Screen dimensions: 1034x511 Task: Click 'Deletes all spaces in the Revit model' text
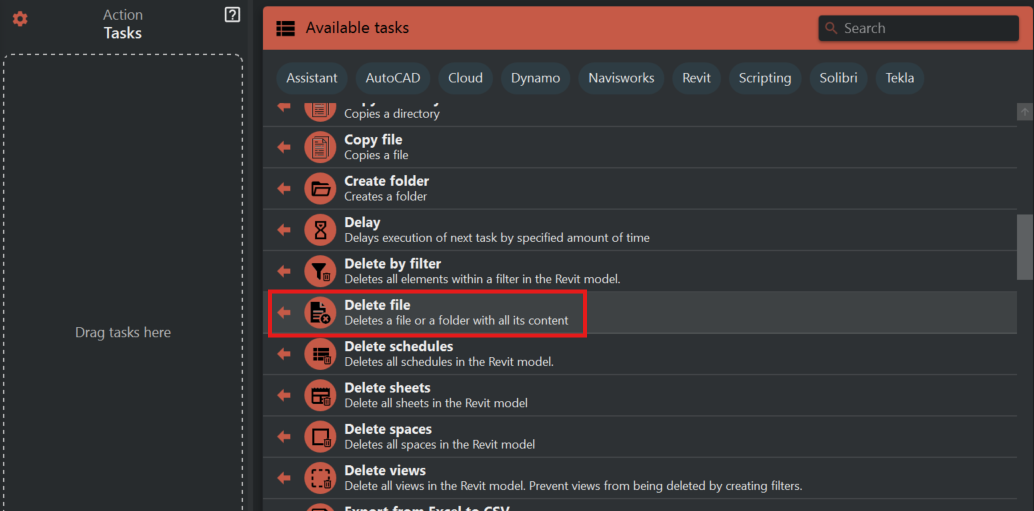439,444
